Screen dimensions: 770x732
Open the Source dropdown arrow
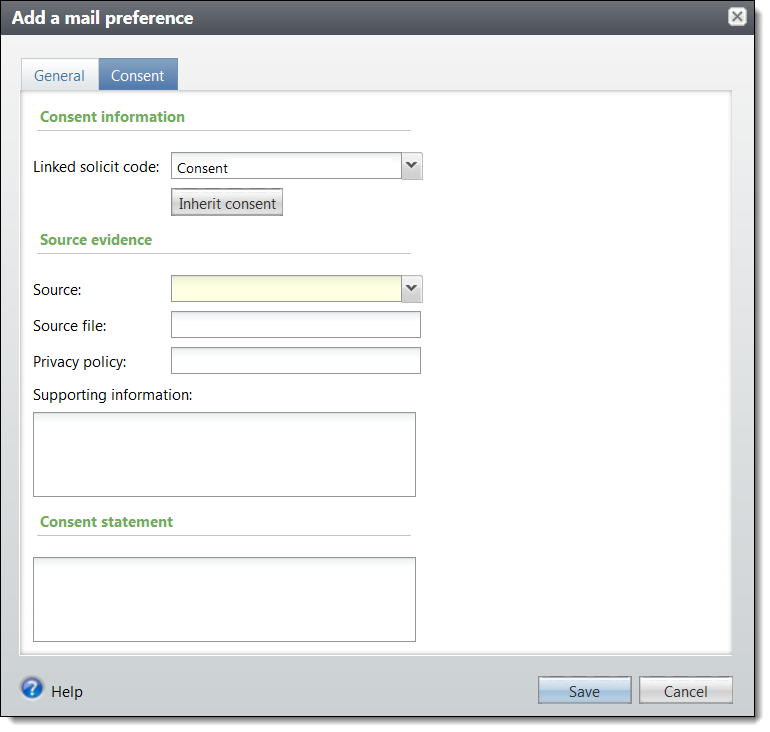click(412, 289)
